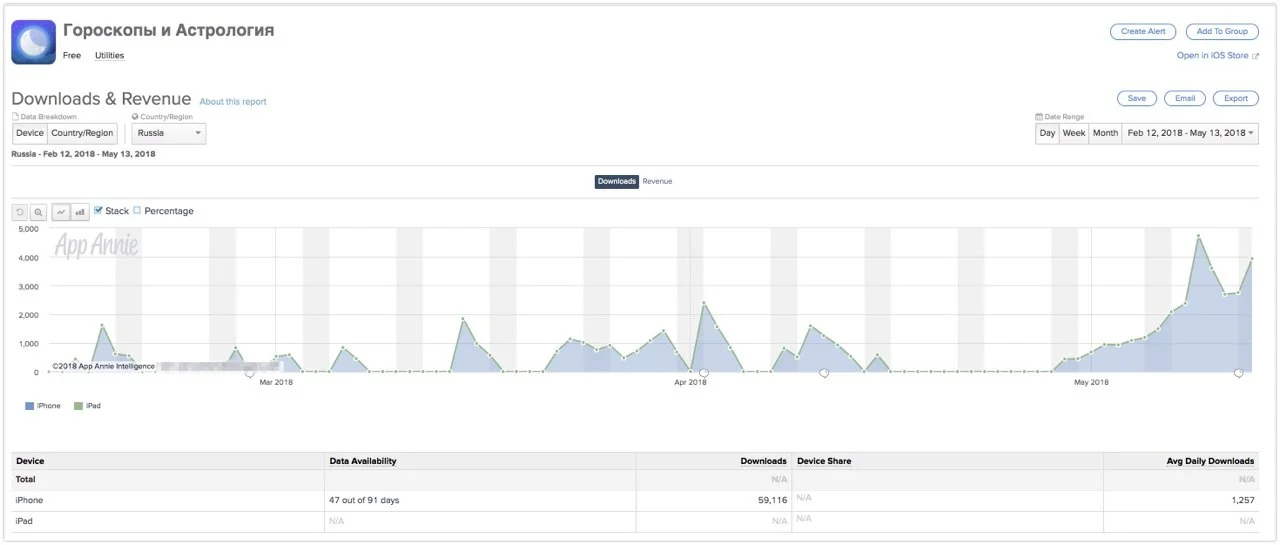Image resolution: width=1280 pixels, height=545 pixels.
Task: Switch to the Downloads tab
Action: click(617, 182)
